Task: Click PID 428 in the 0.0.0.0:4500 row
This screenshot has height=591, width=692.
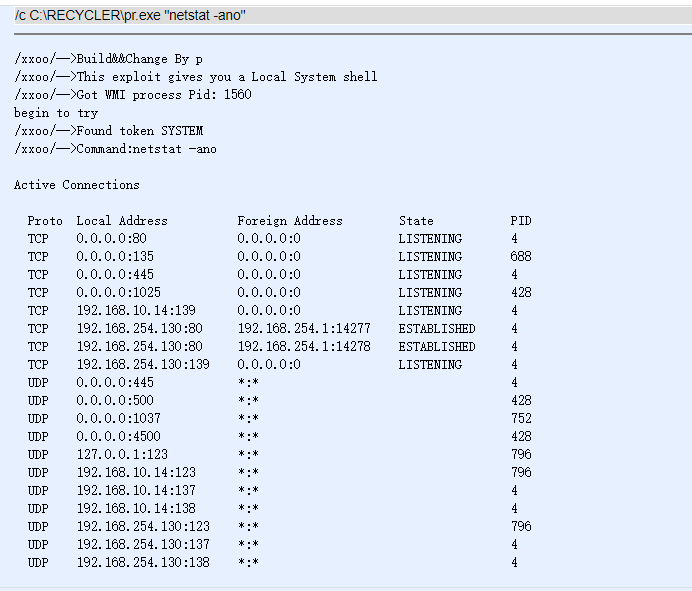Action: pyautogui.click(x=521, y=437)
